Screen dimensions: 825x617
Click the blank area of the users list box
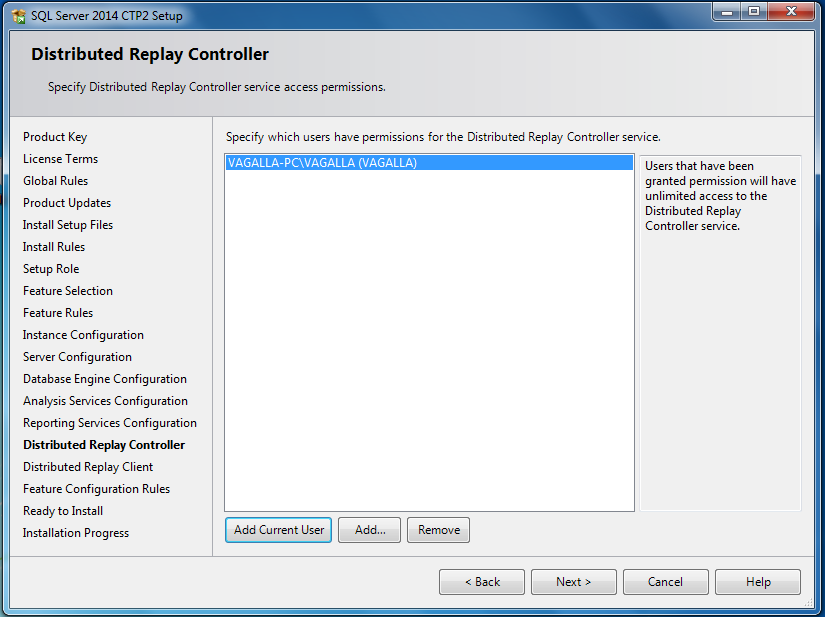coord(429,342)
